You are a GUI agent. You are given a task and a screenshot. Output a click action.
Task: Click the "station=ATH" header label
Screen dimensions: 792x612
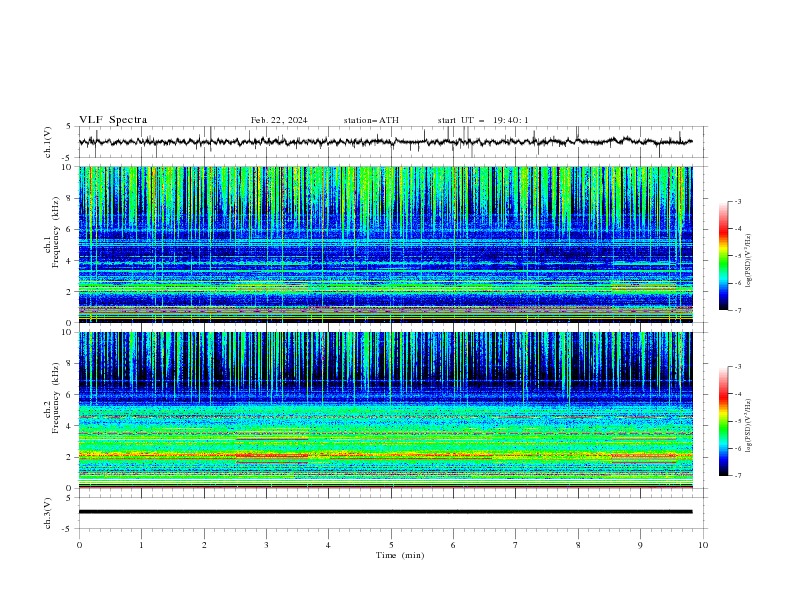(371, 120)
